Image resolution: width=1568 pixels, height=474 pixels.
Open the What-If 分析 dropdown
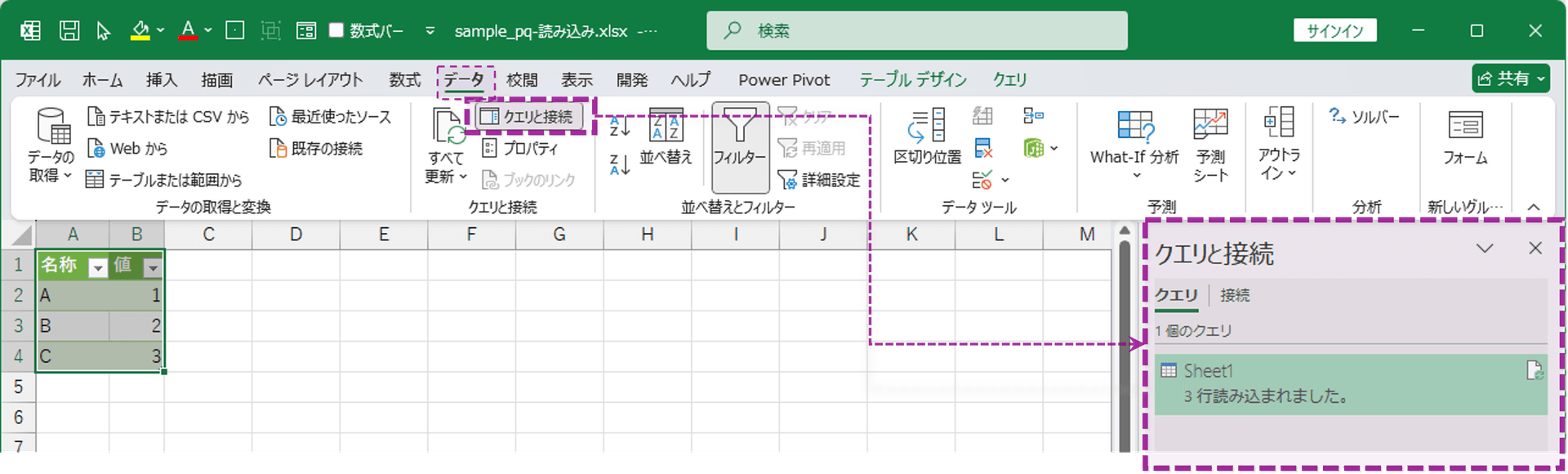(1135, 145)
